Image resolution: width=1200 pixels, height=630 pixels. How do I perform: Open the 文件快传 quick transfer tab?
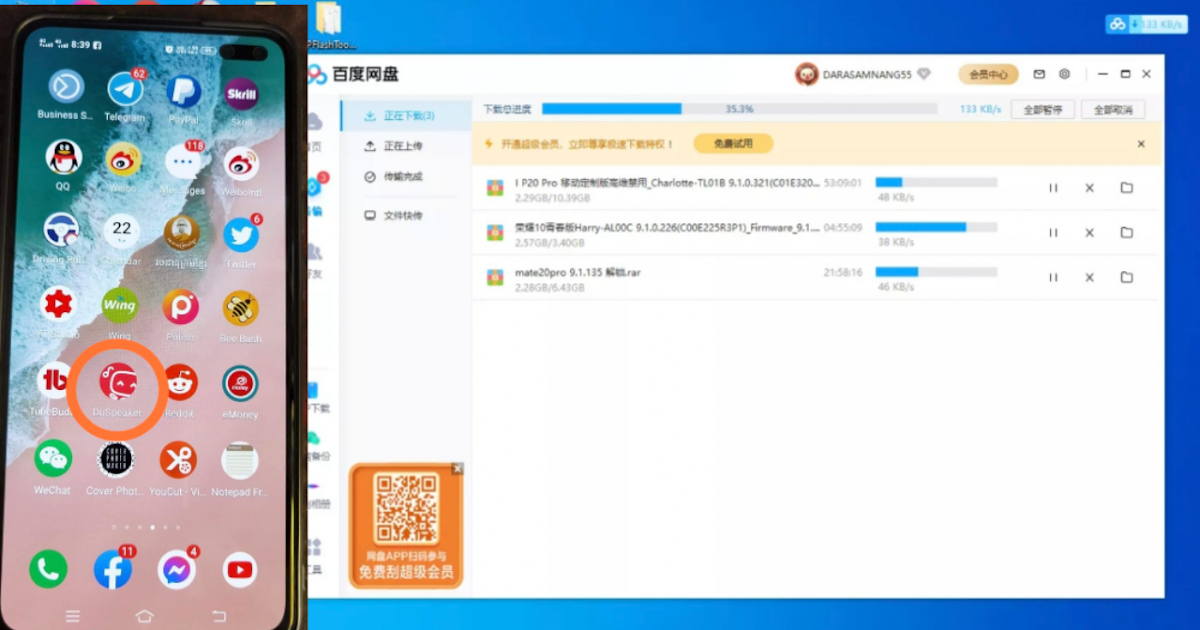[x=405, y=215]
